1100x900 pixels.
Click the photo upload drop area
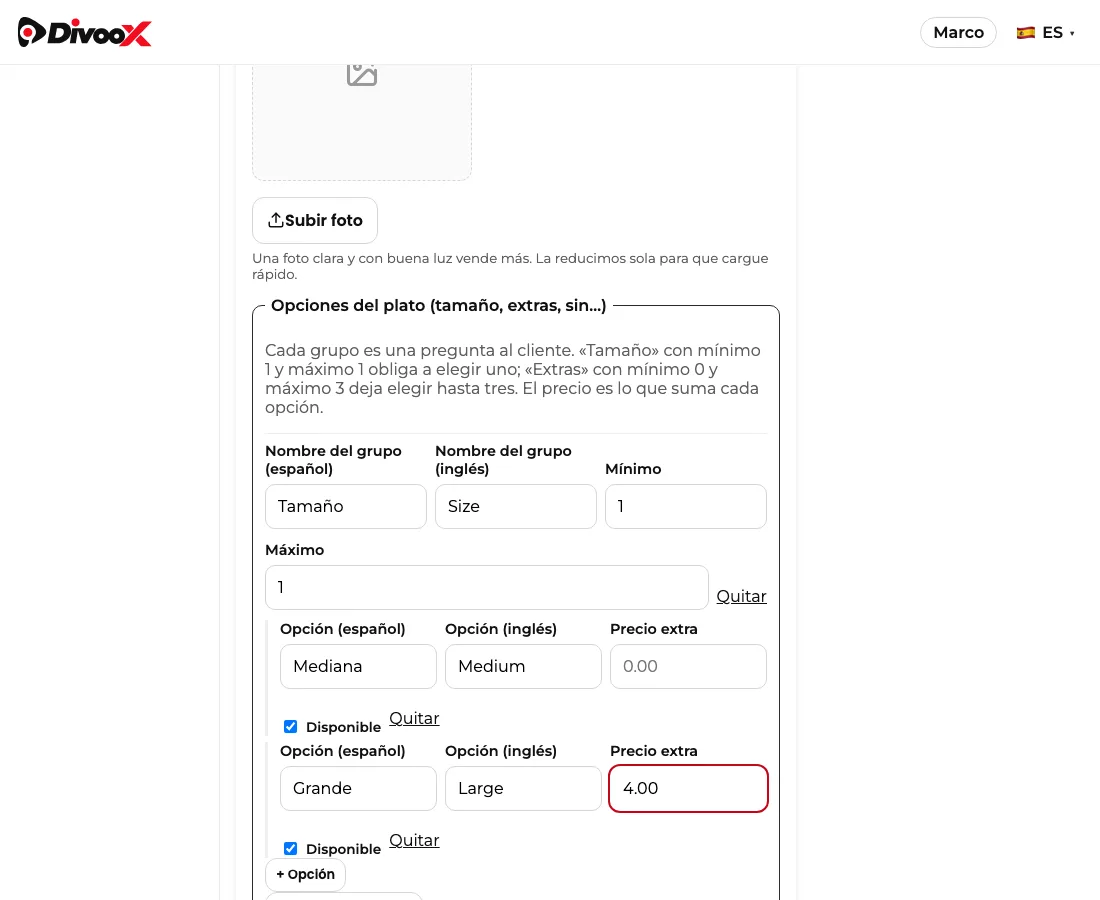click(362, 122)
